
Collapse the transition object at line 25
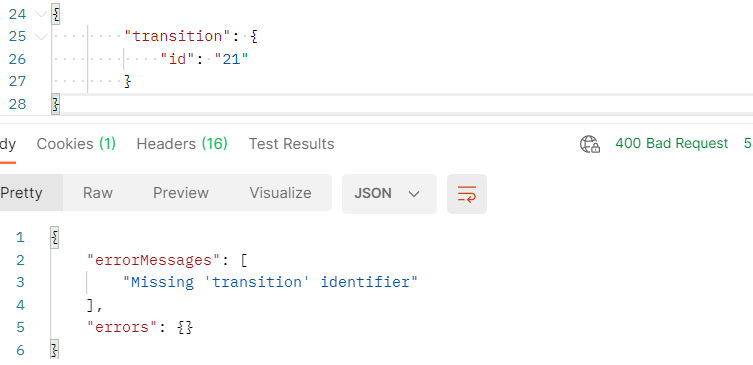[x=42, y=36]
